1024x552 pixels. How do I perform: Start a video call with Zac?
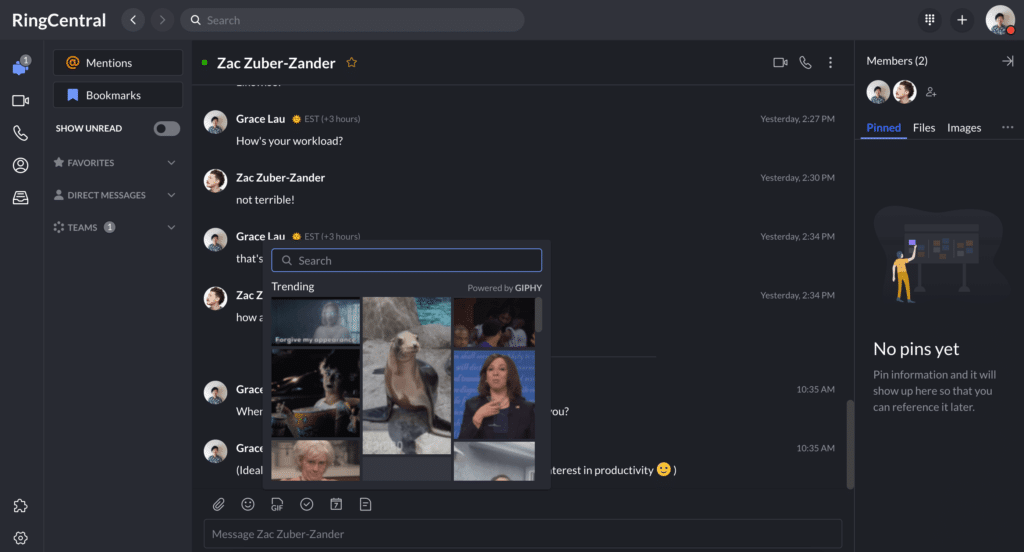click(780, 63)
